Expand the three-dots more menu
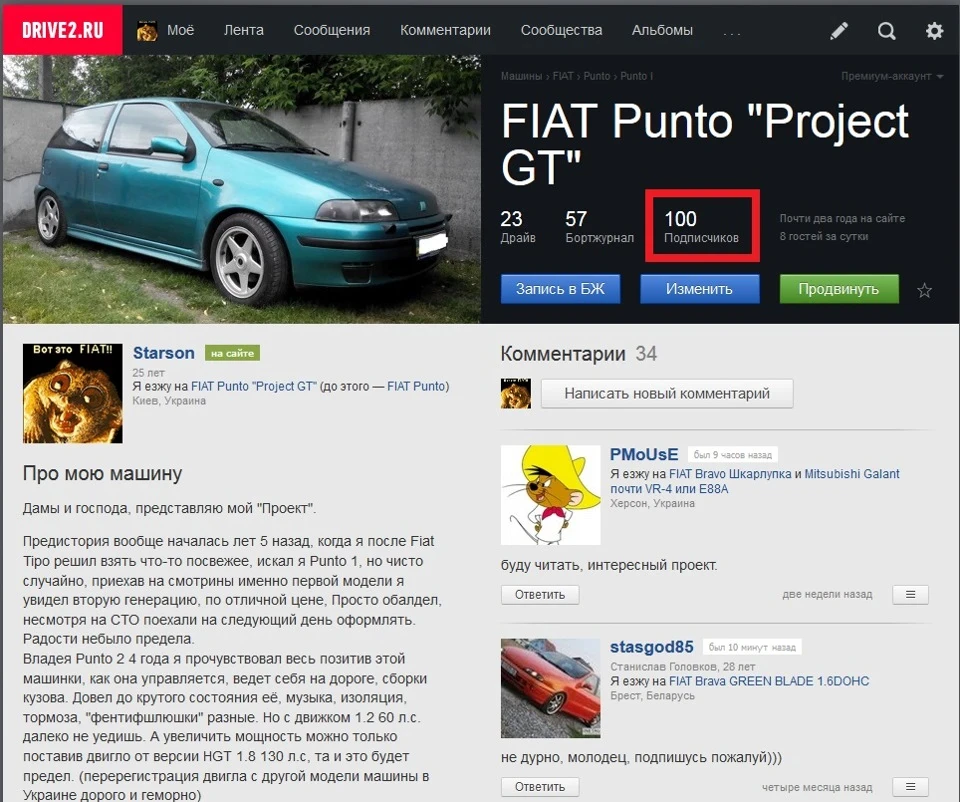 (732, 32)
